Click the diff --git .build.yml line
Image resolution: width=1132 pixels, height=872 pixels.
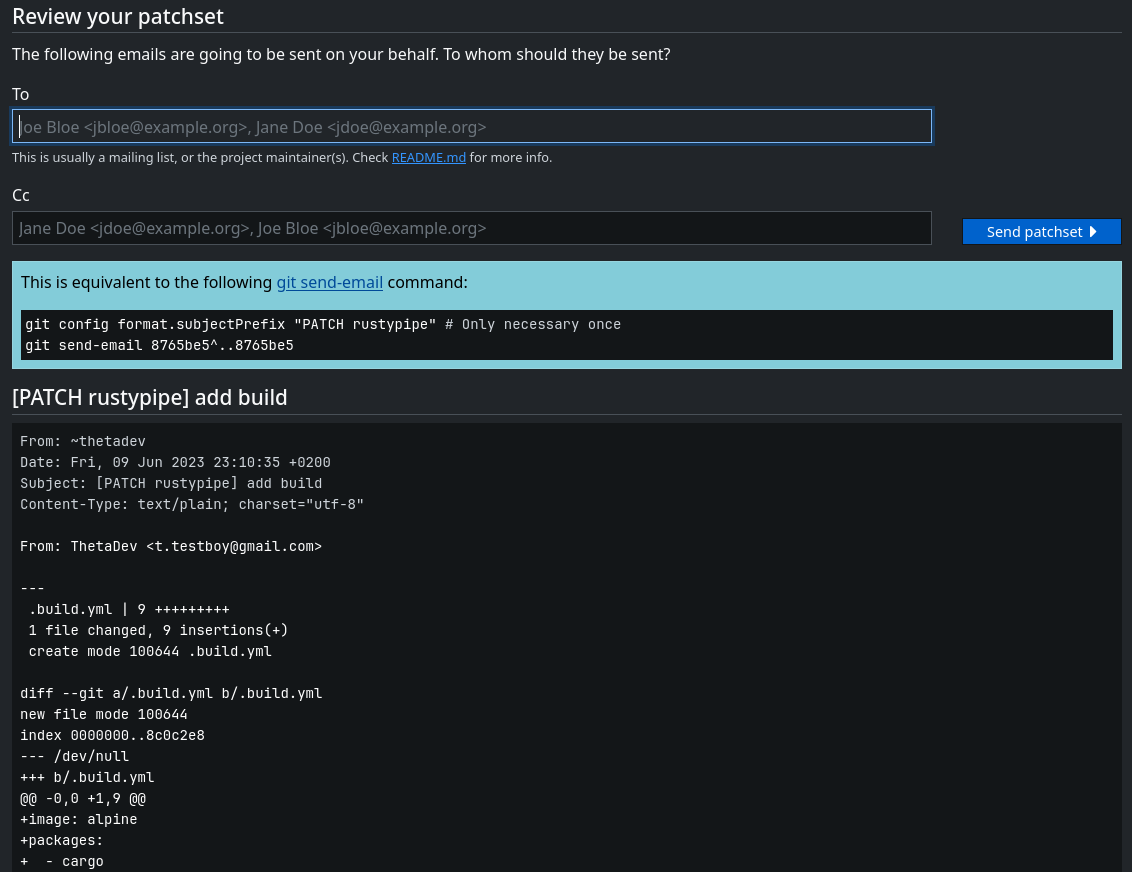[x=171, y=693]
